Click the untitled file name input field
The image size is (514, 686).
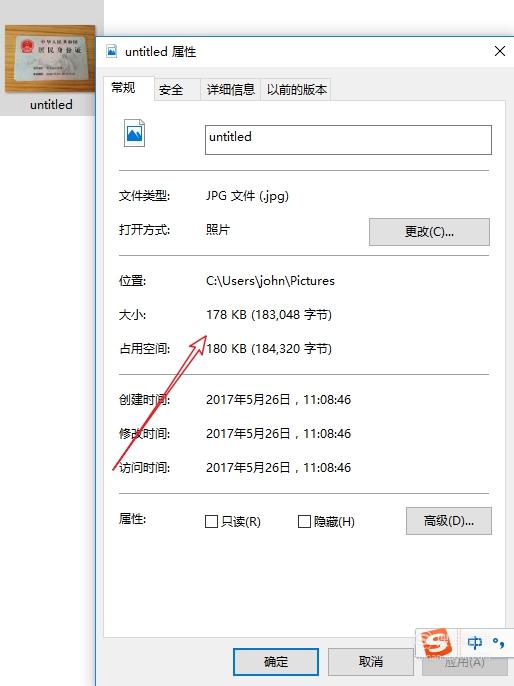(348, 140)
